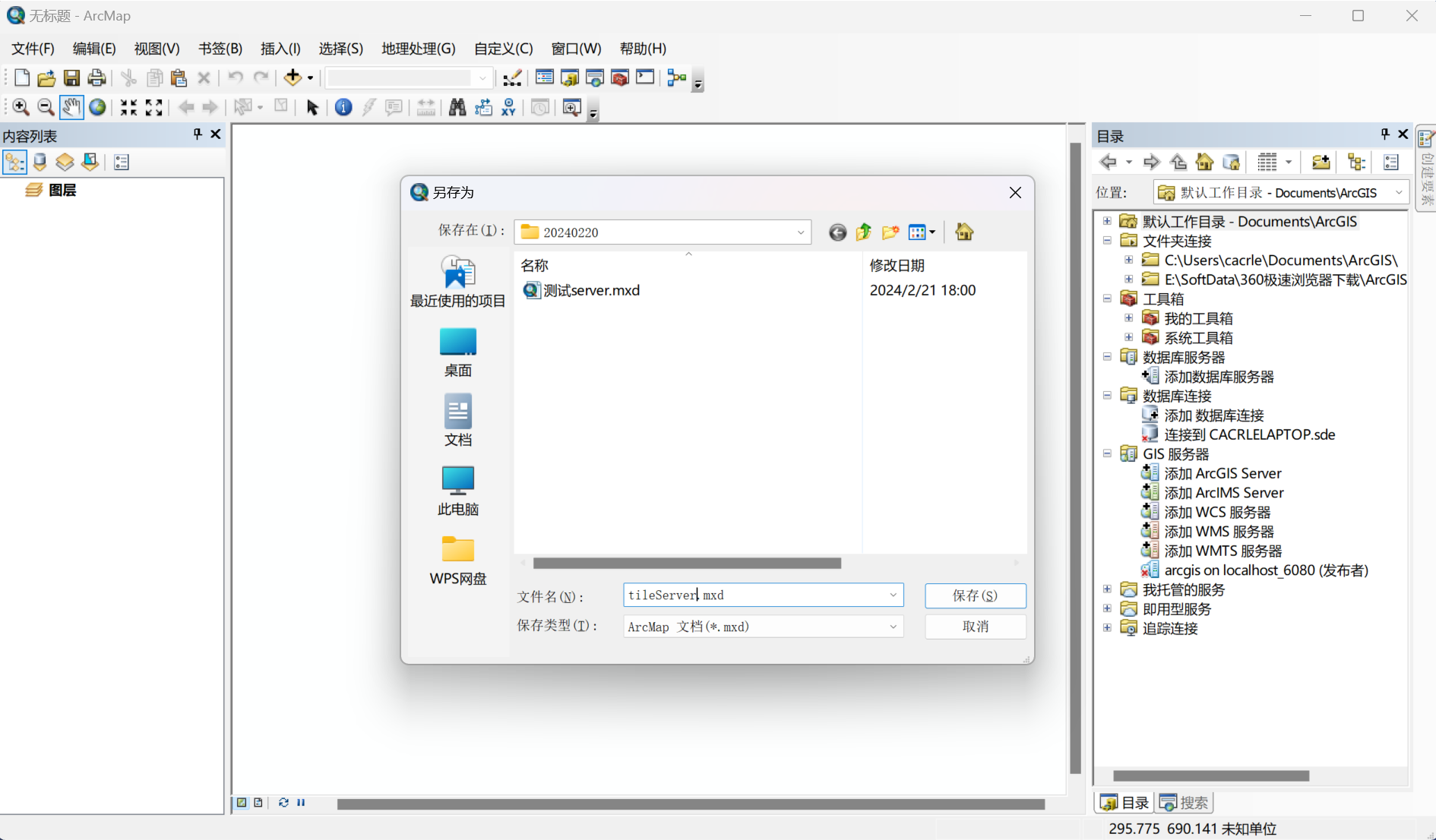Click the dialog horizontal scrollbar
This screenshot has height=840, width=1436.
pos(688,563)
